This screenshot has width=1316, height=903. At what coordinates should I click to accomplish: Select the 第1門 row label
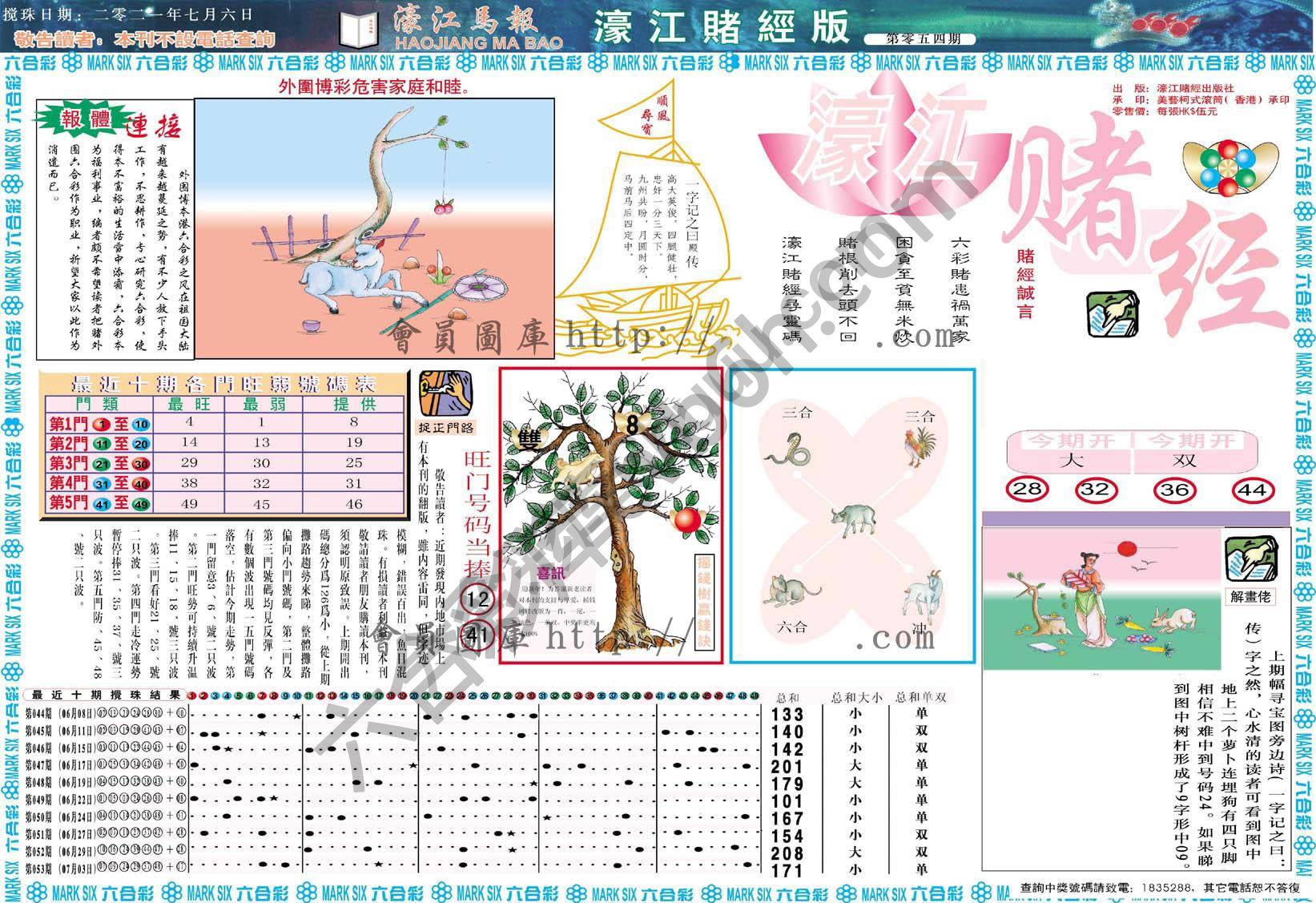(x=99, y=424)
